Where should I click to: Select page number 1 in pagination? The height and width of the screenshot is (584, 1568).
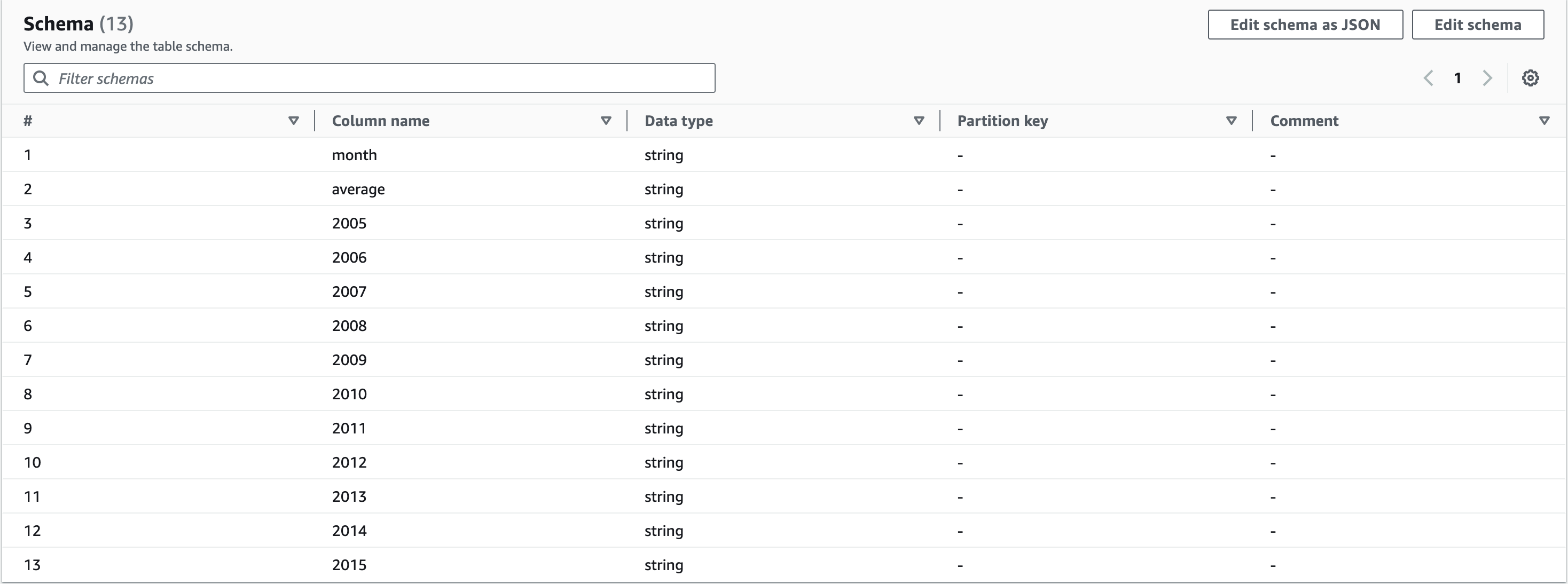pos(1458,78)
